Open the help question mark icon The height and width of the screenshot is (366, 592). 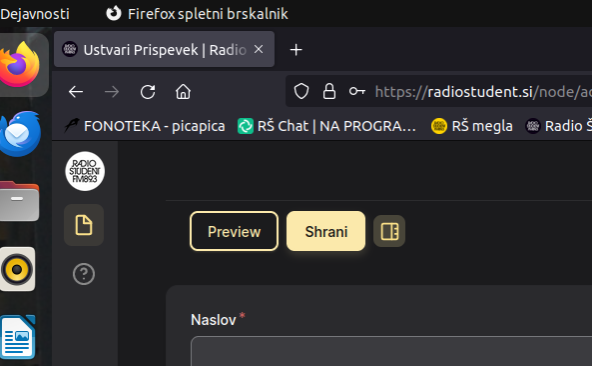tap(84, 274)
